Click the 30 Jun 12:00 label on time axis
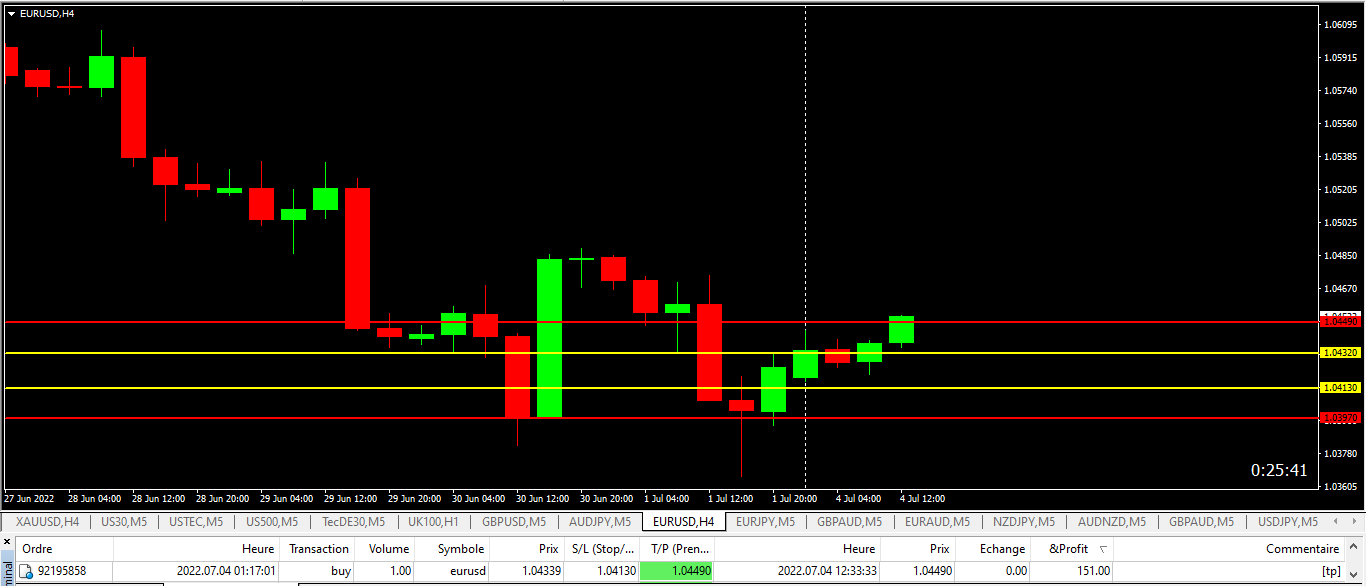The width and height of the screenshot is (1366, 586). pyautogui.click(x=542, y=498)
